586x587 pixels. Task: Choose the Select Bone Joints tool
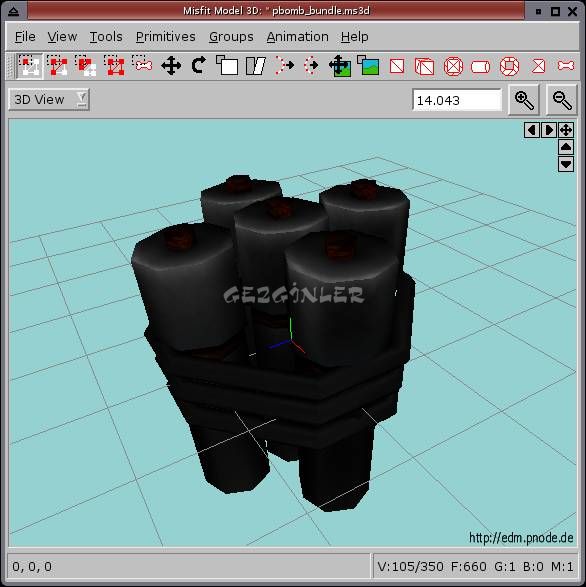click(142, 66)
